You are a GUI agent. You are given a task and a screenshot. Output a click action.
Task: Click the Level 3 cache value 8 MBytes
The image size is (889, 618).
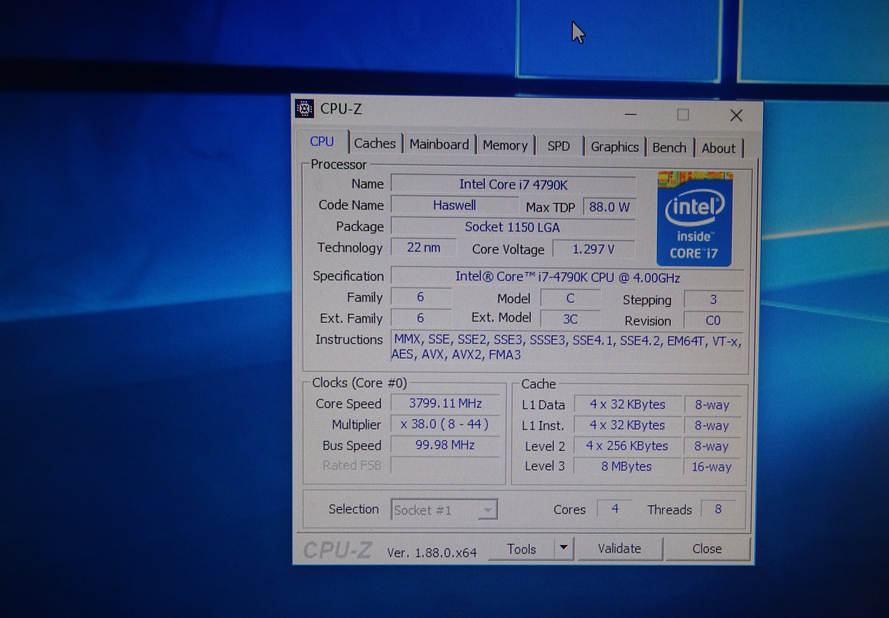tap(626, 466)
